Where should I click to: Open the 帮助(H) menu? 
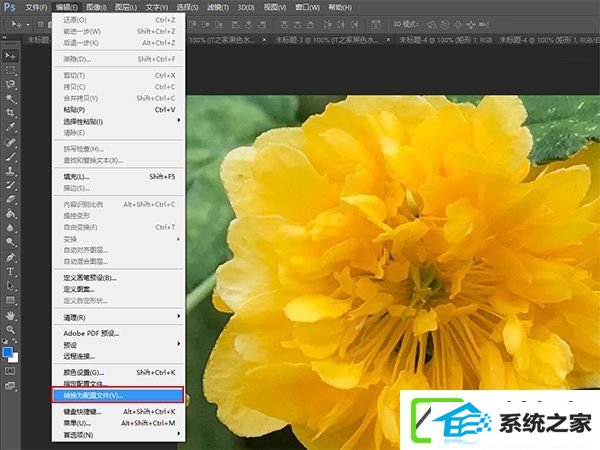340,7
